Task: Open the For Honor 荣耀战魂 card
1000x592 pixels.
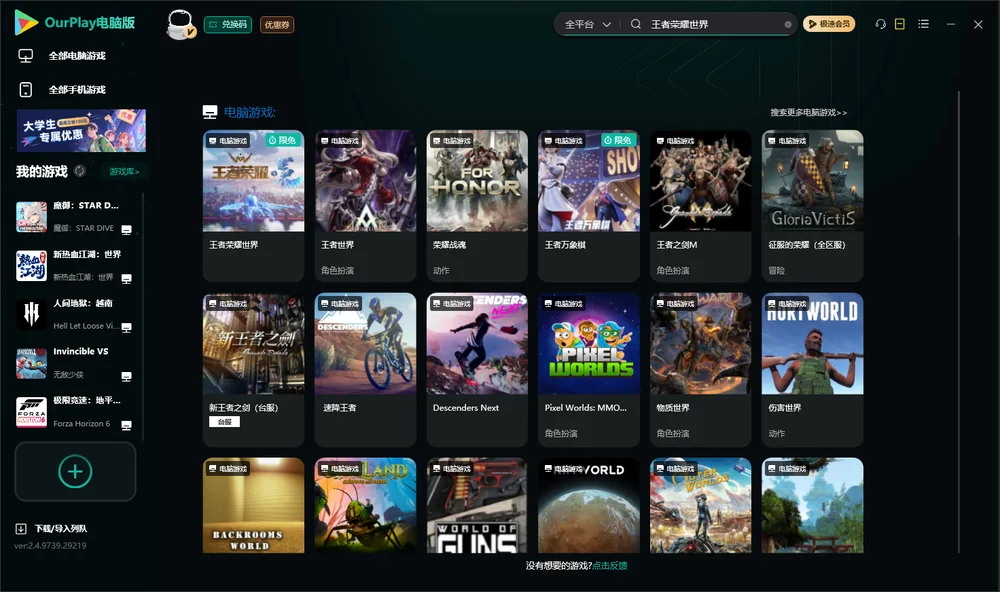Action: tap(477, 205)
